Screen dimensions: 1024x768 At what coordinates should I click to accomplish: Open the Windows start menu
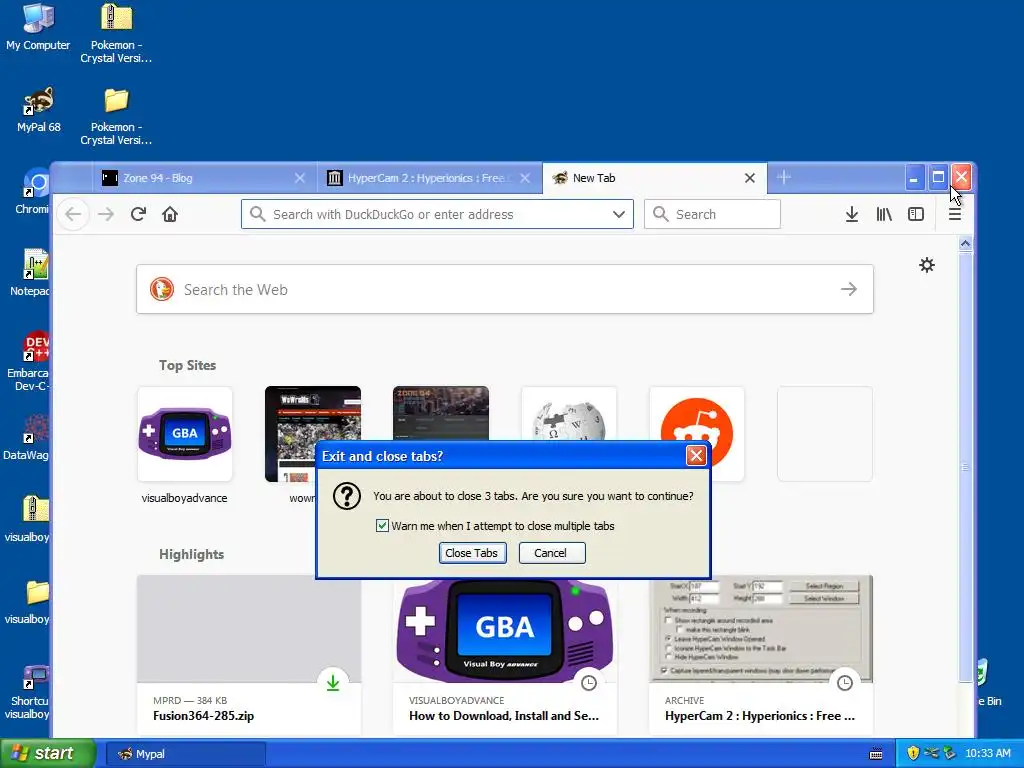point(48,753)
